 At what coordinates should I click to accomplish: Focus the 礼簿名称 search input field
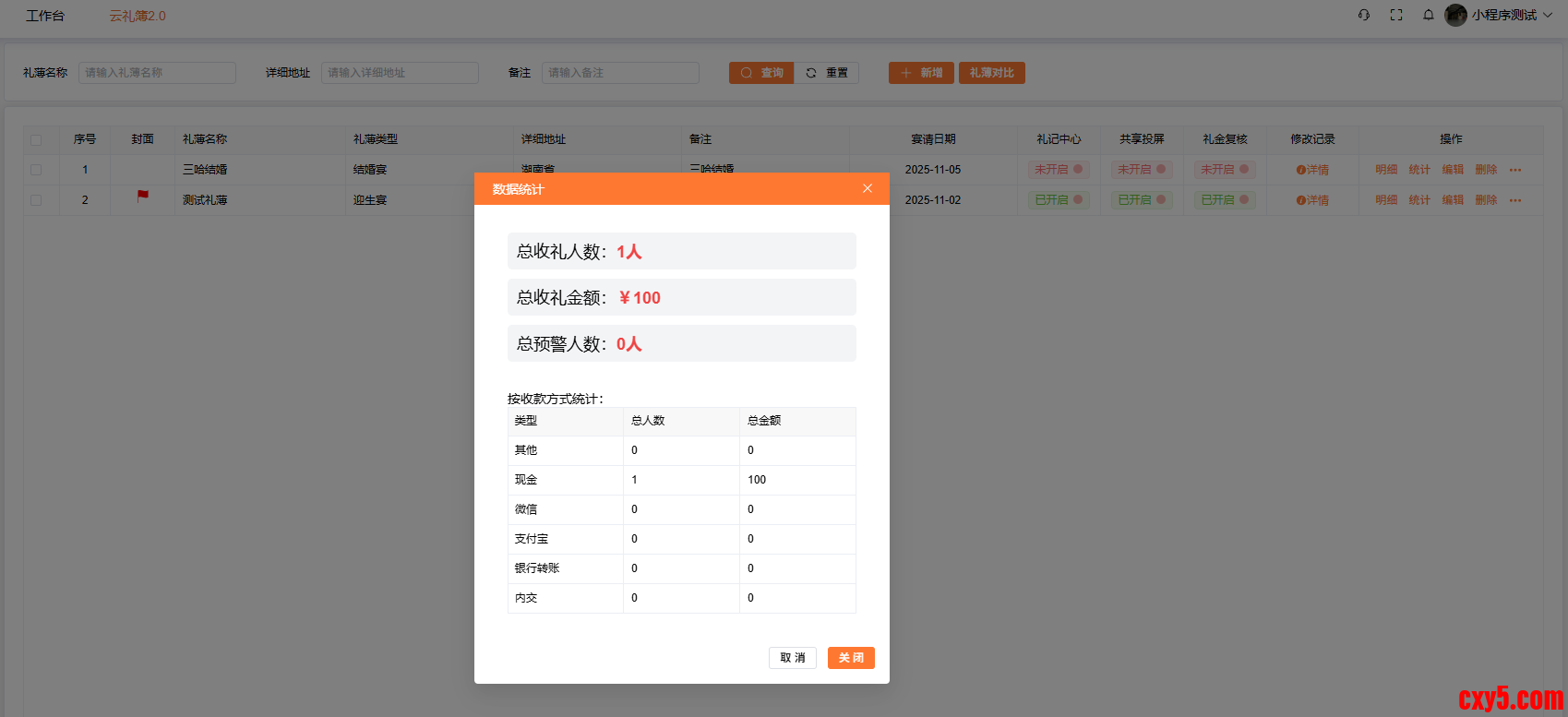coord(157,73)
